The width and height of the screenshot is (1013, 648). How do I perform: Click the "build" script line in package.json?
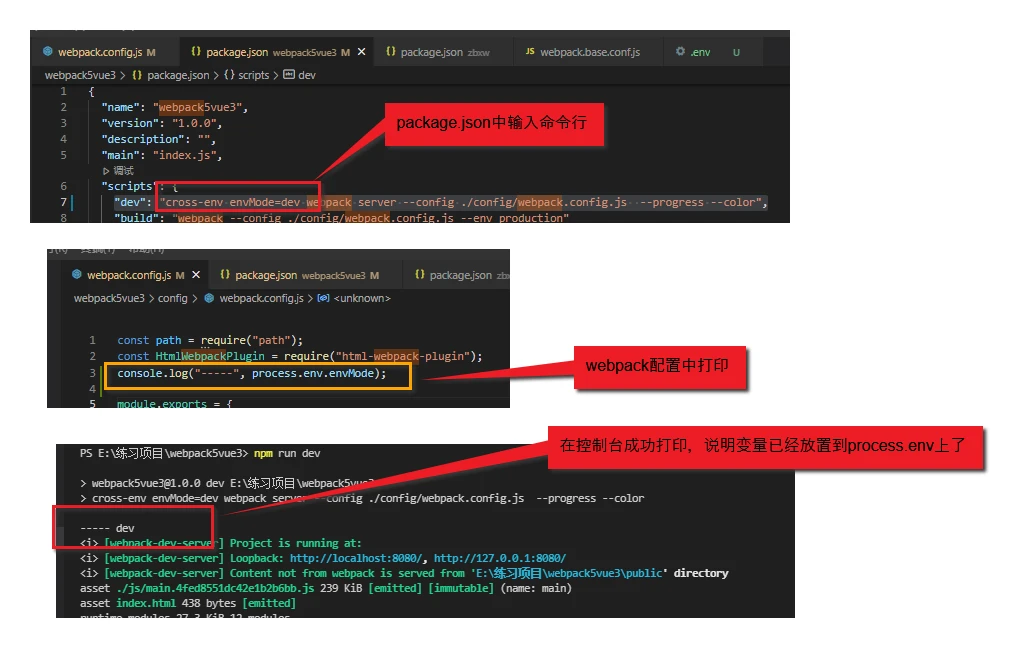[x=341, y=218]
